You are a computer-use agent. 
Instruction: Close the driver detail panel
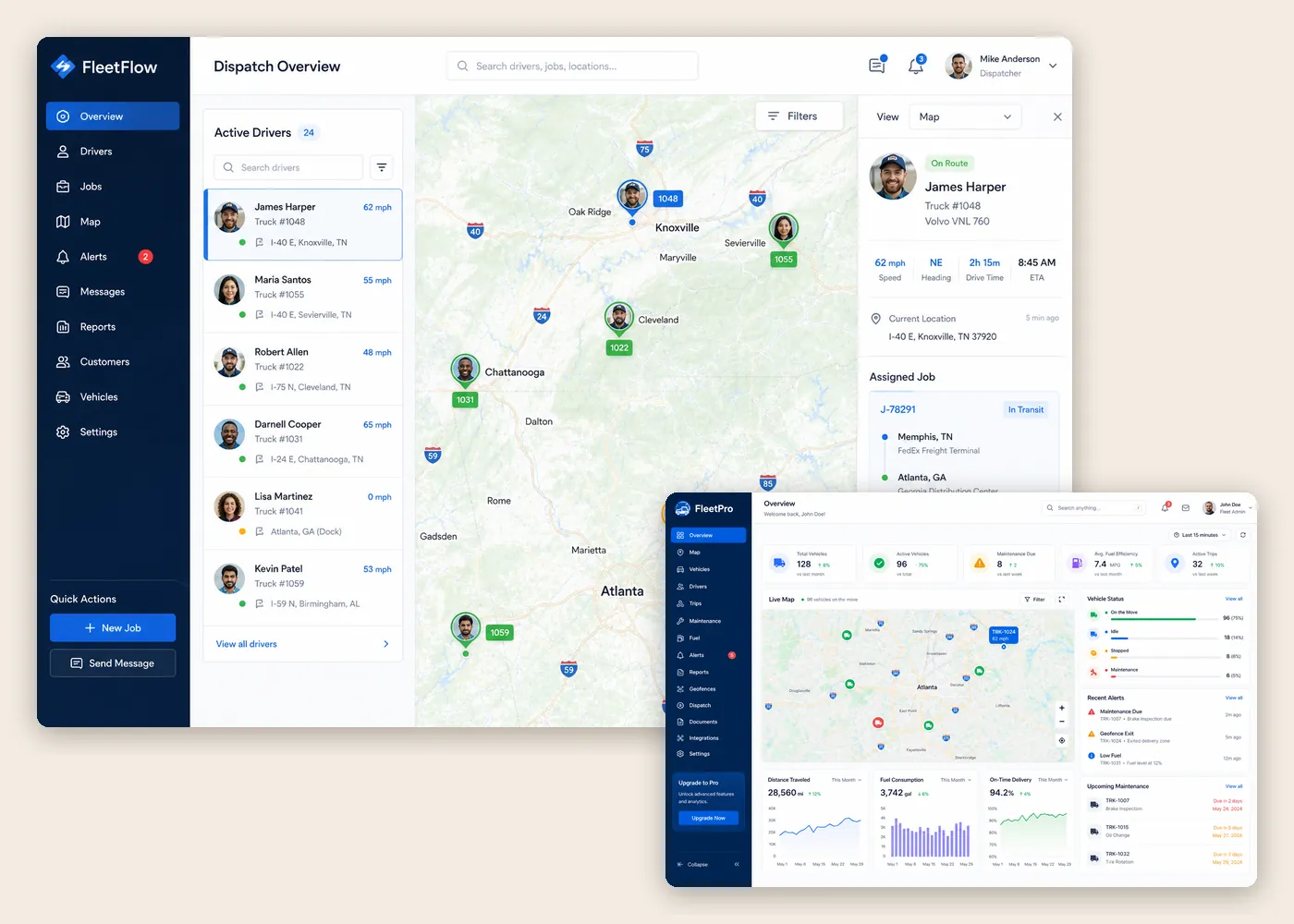pos(1057,117)
